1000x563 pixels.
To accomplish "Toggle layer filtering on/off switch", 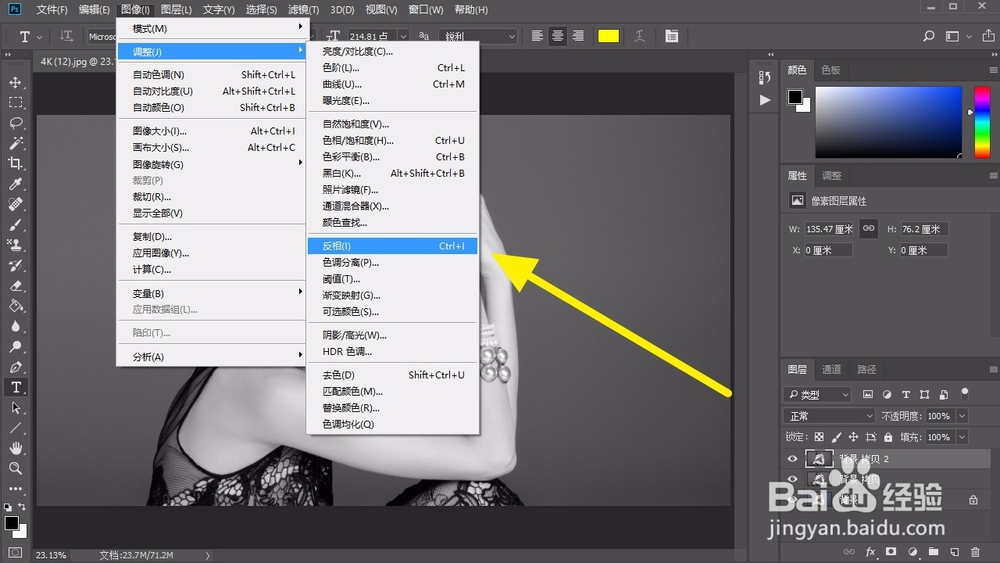I will tap(965, 393).
